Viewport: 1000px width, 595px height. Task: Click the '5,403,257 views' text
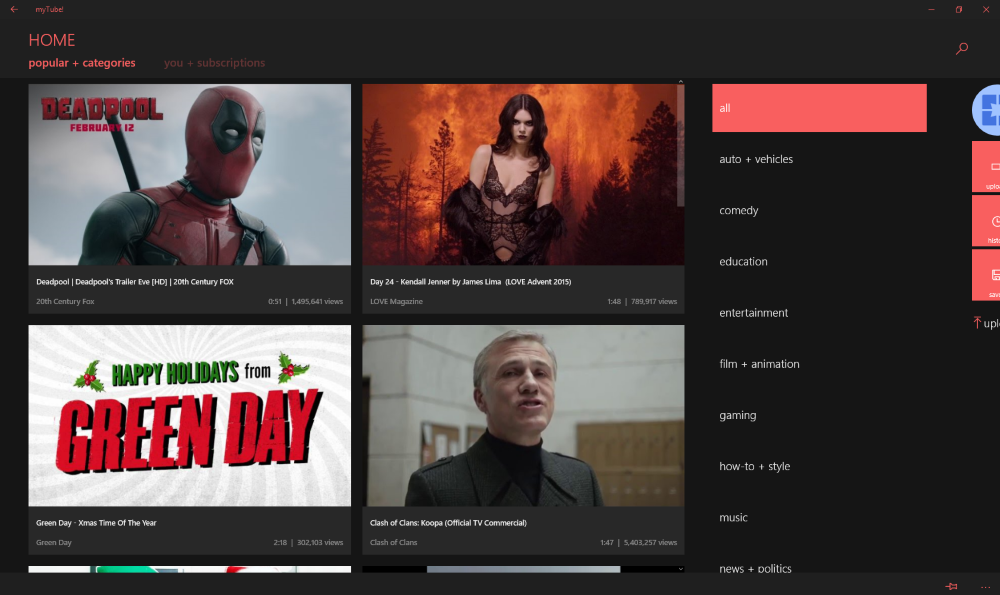tap(650, 543)
